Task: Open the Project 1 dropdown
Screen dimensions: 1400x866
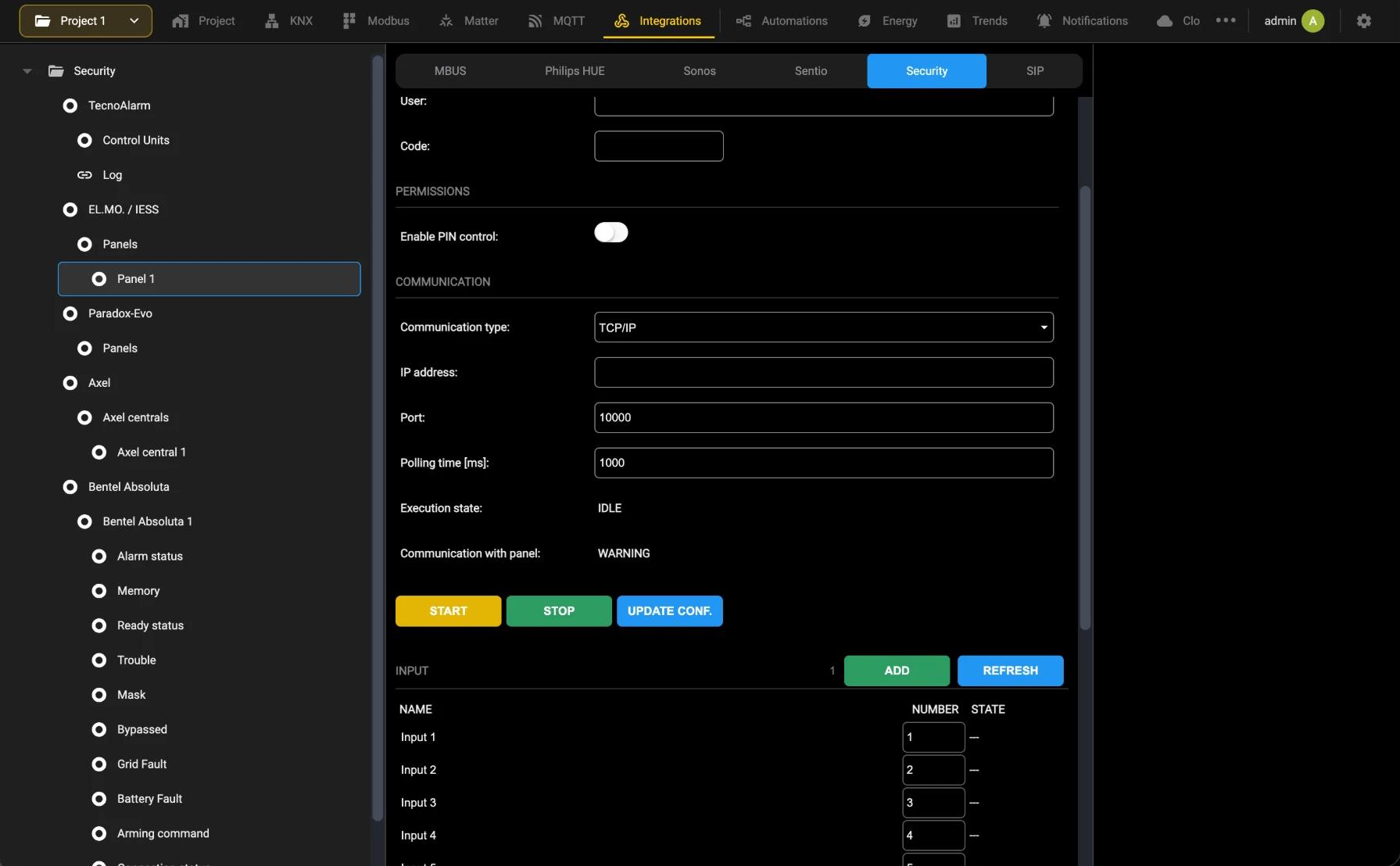Action: tap(86, 21)
